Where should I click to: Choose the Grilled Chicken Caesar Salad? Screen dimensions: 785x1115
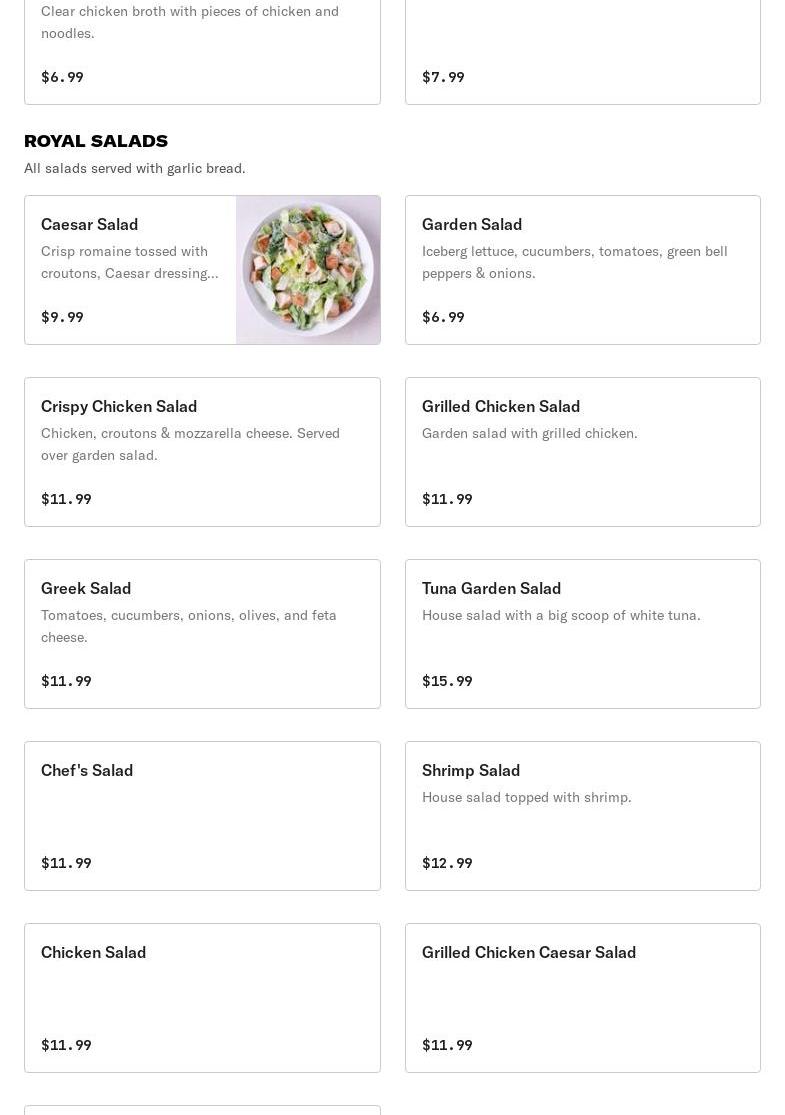(582, 998)
